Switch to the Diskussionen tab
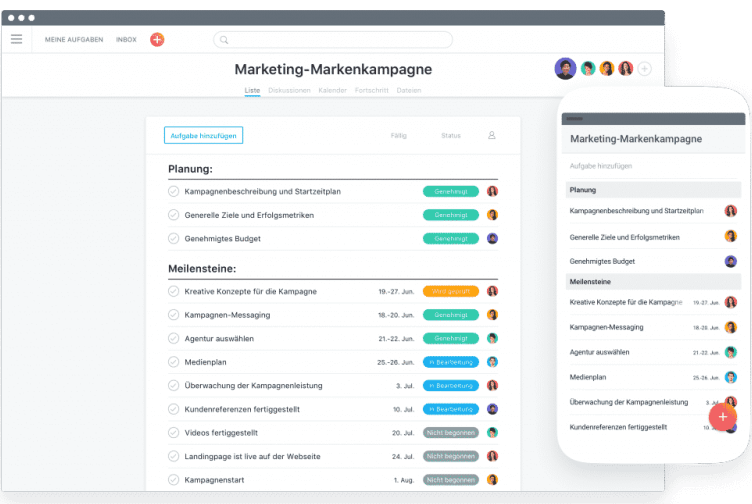 point(289,90)
